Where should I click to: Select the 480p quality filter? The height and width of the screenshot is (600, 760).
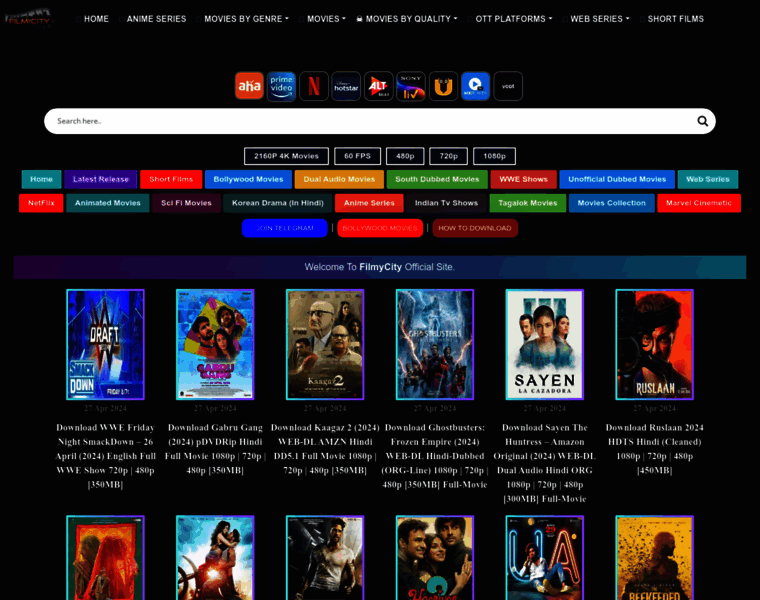coord(405,156)
